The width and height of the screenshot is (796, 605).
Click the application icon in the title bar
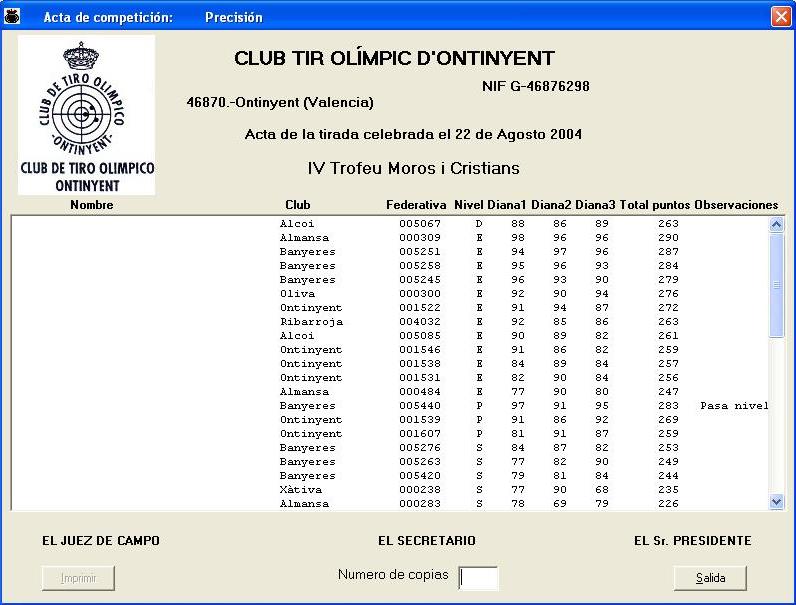13,16
